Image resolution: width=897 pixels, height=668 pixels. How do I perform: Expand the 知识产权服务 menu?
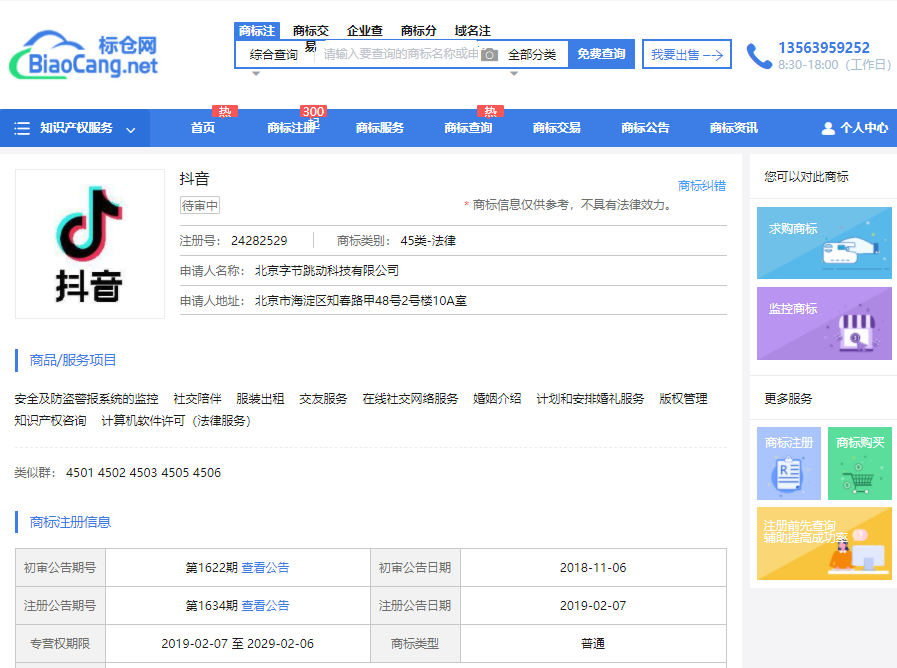[75, 128]
